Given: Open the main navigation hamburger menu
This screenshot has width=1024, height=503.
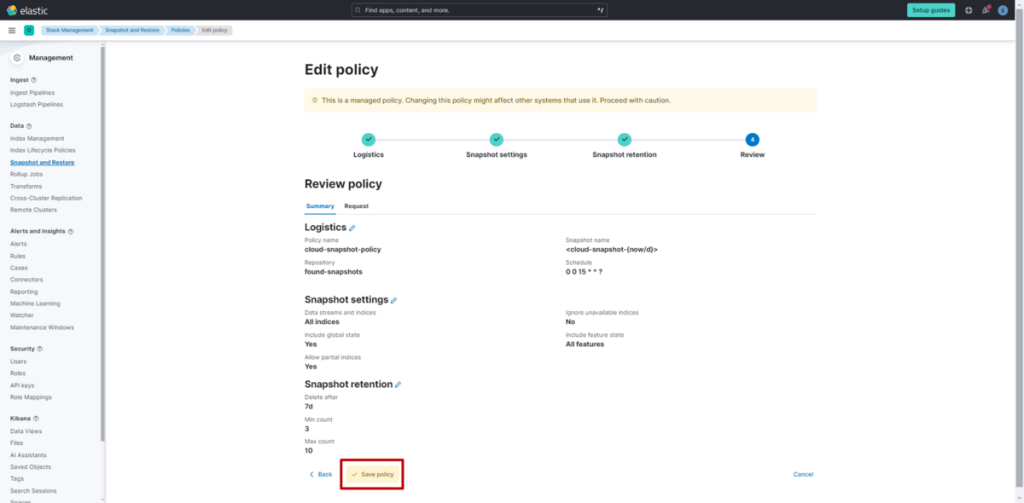Looking at the screenshot, I should click(x=12, y=30).
